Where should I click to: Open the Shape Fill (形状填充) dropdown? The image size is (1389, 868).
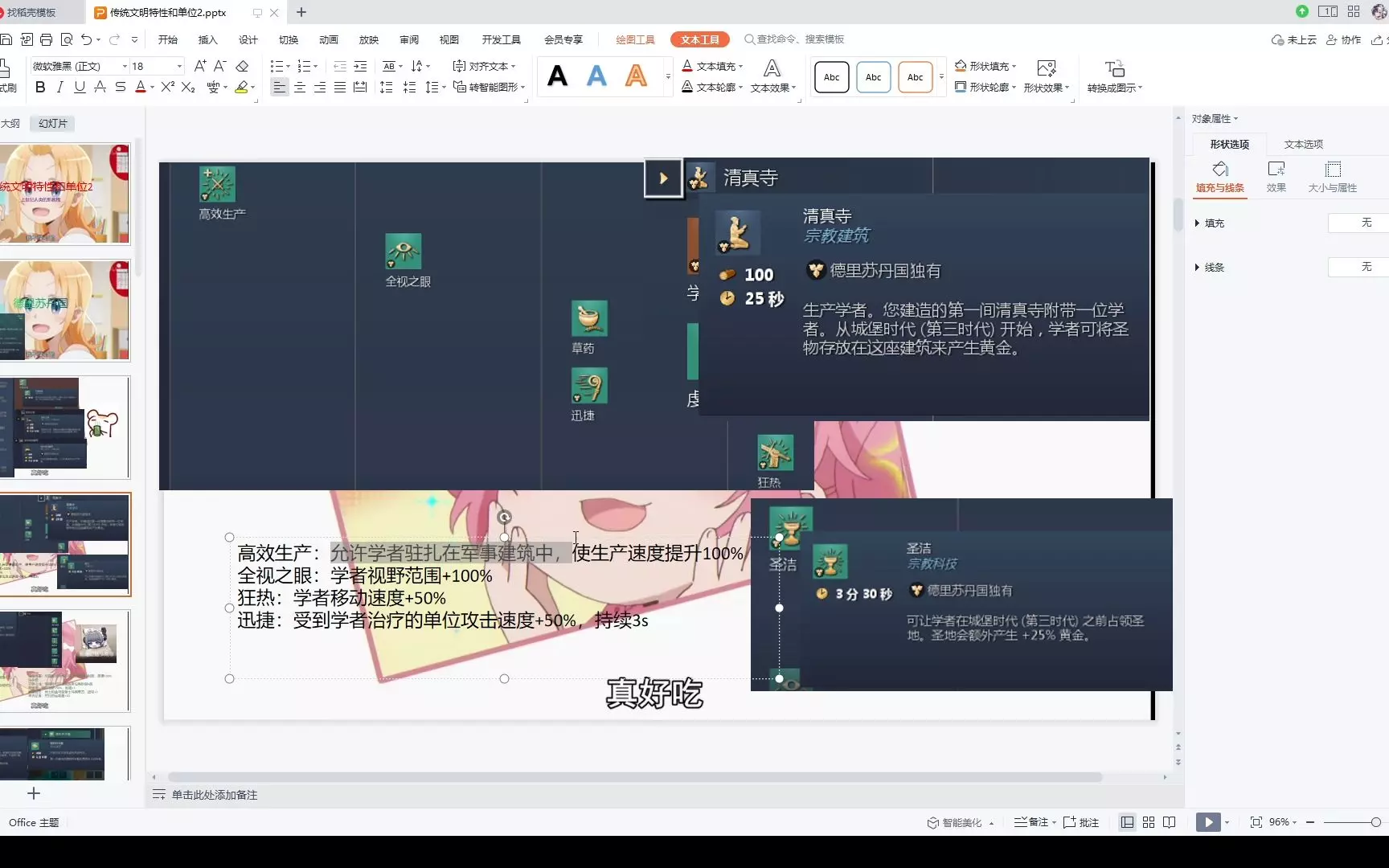point(985,66)
